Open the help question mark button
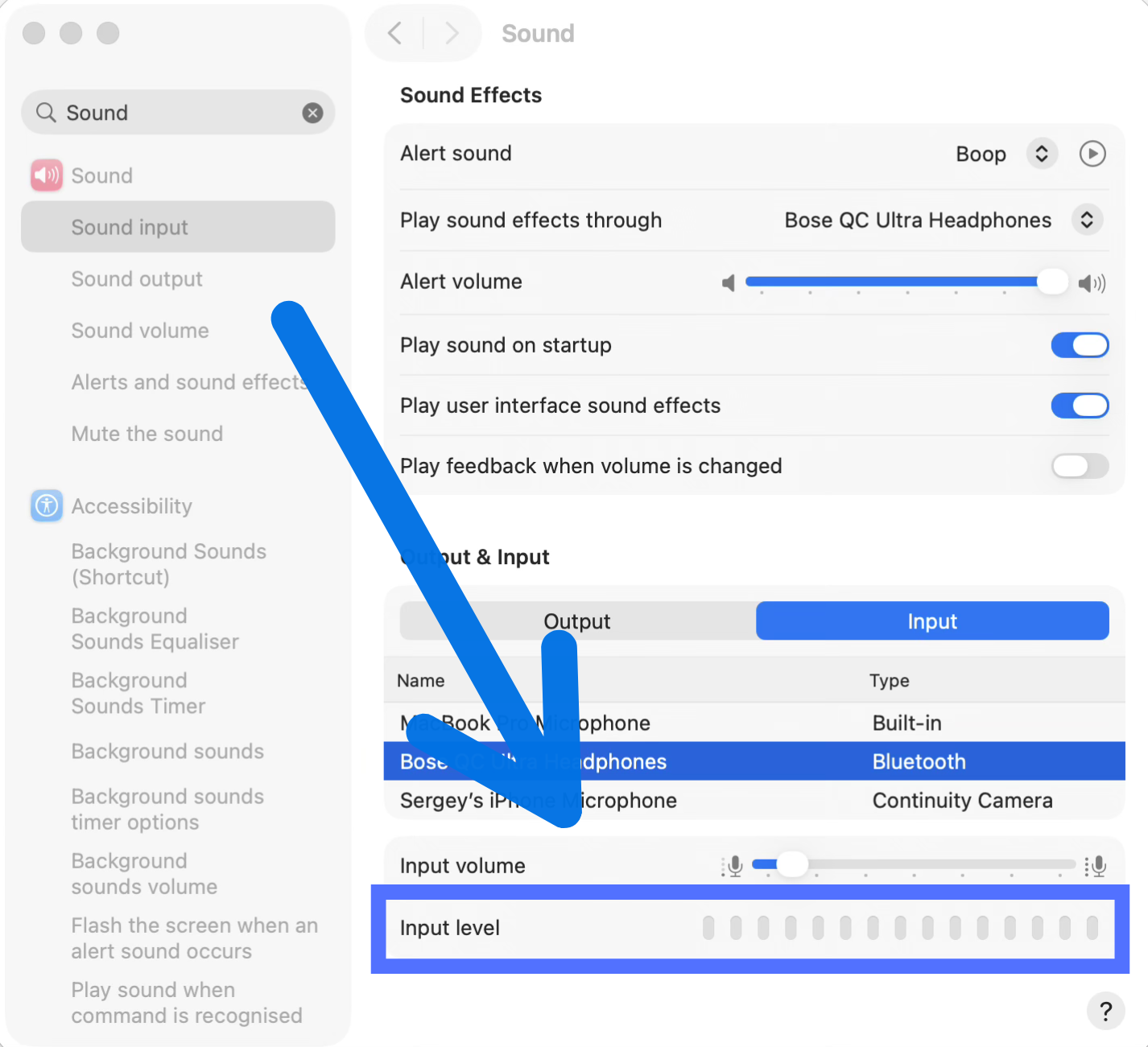1148x1047 pixels. (x=1105, y=1010)
